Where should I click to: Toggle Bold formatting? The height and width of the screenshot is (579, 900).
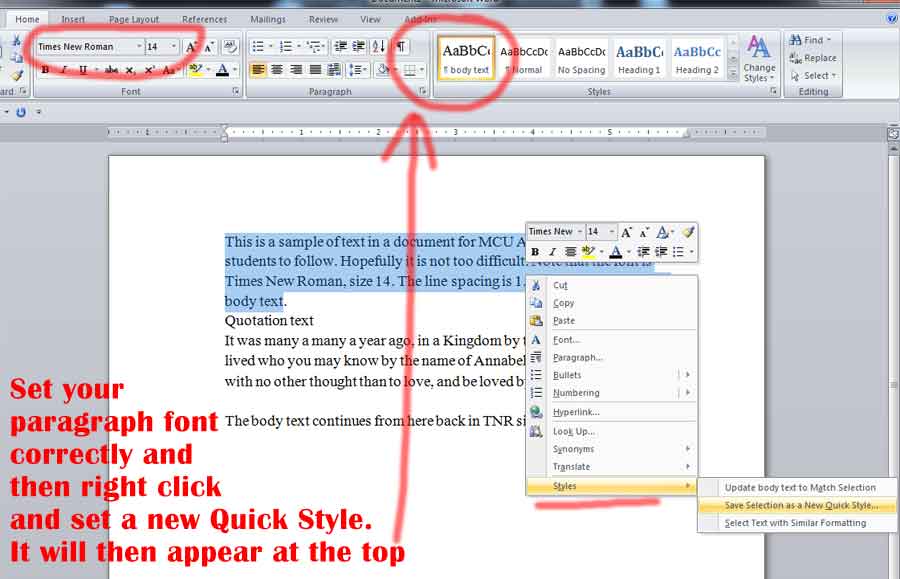pyautogui.click(x=45, y=69)
